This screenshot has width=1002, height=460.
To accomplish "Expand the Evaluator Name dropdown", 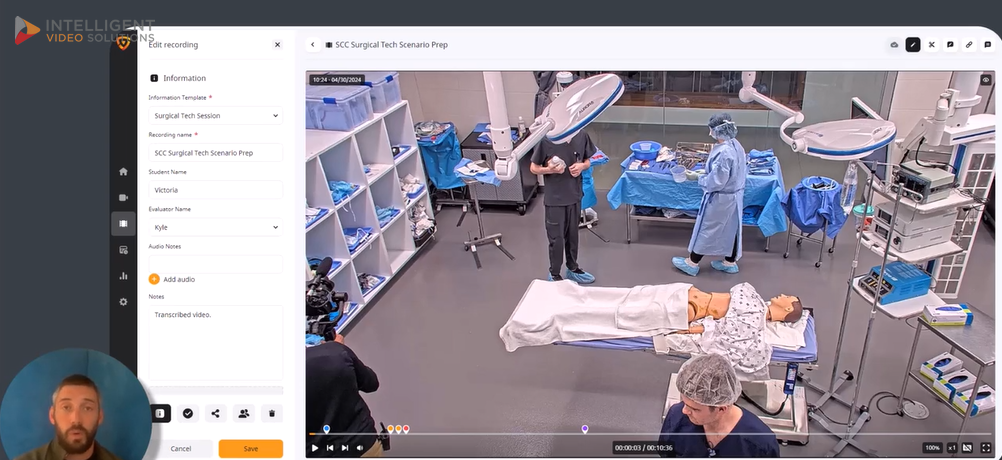I will pos(215,227).
